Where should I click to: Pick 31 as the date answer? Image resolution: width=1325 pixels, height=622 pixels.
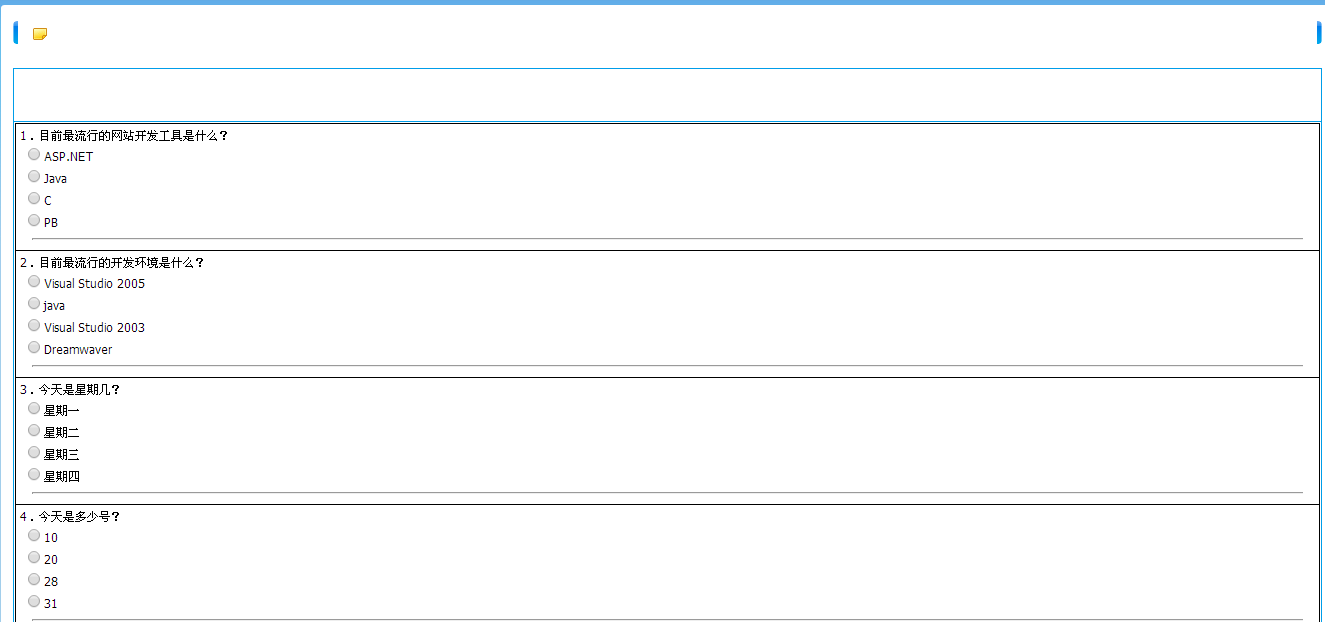coord(34,601)
